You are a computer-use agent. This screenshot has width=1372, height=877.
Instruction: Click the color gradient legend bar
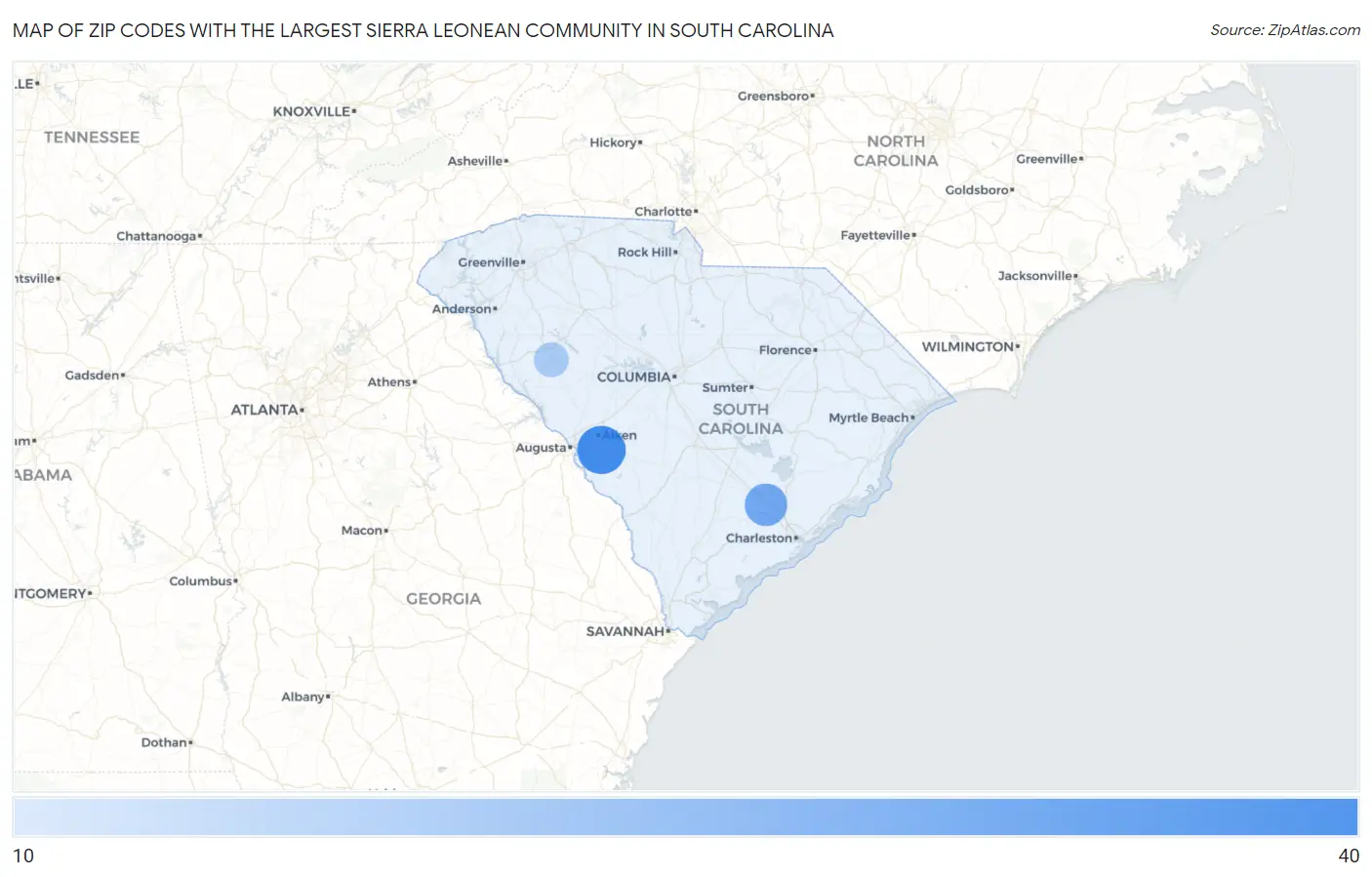(x=685, y=817)
